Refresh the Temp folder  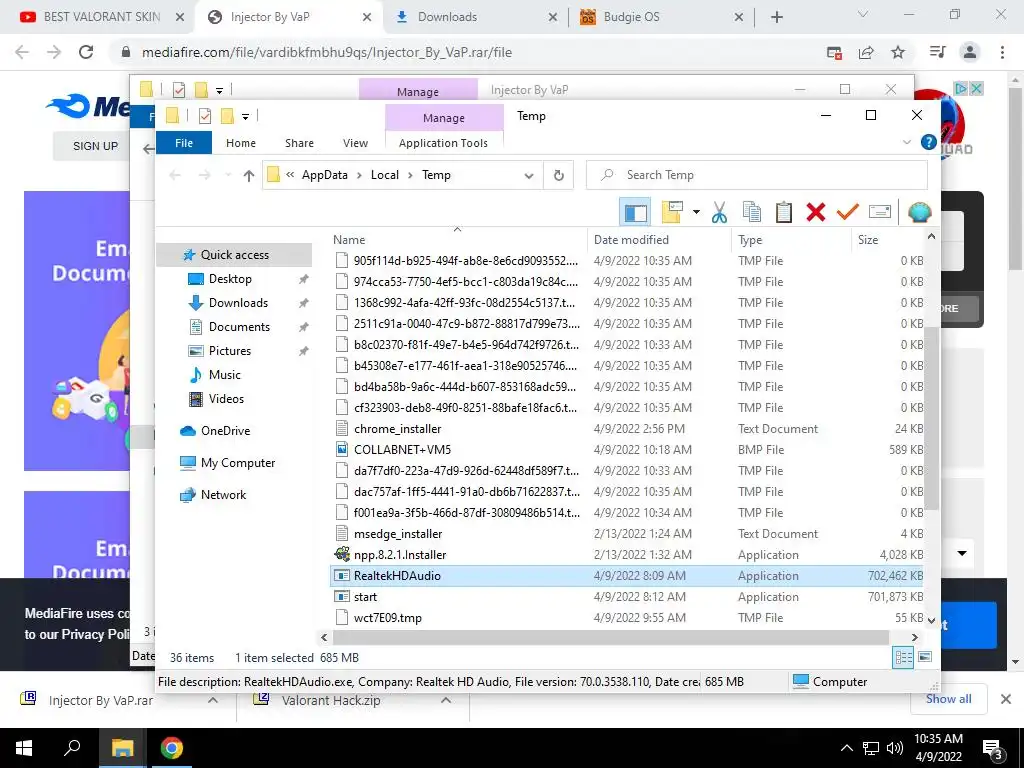(x=558, y=175)
